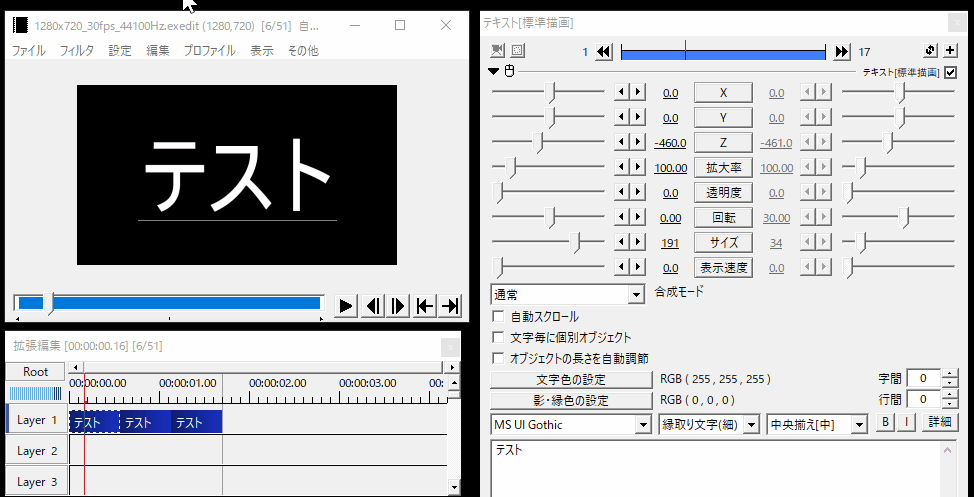This screenshot has height=497, width=974.
Task: Uncheck the テキスト[標準描画] enable checkbox
Action: (x=950, y=73)
